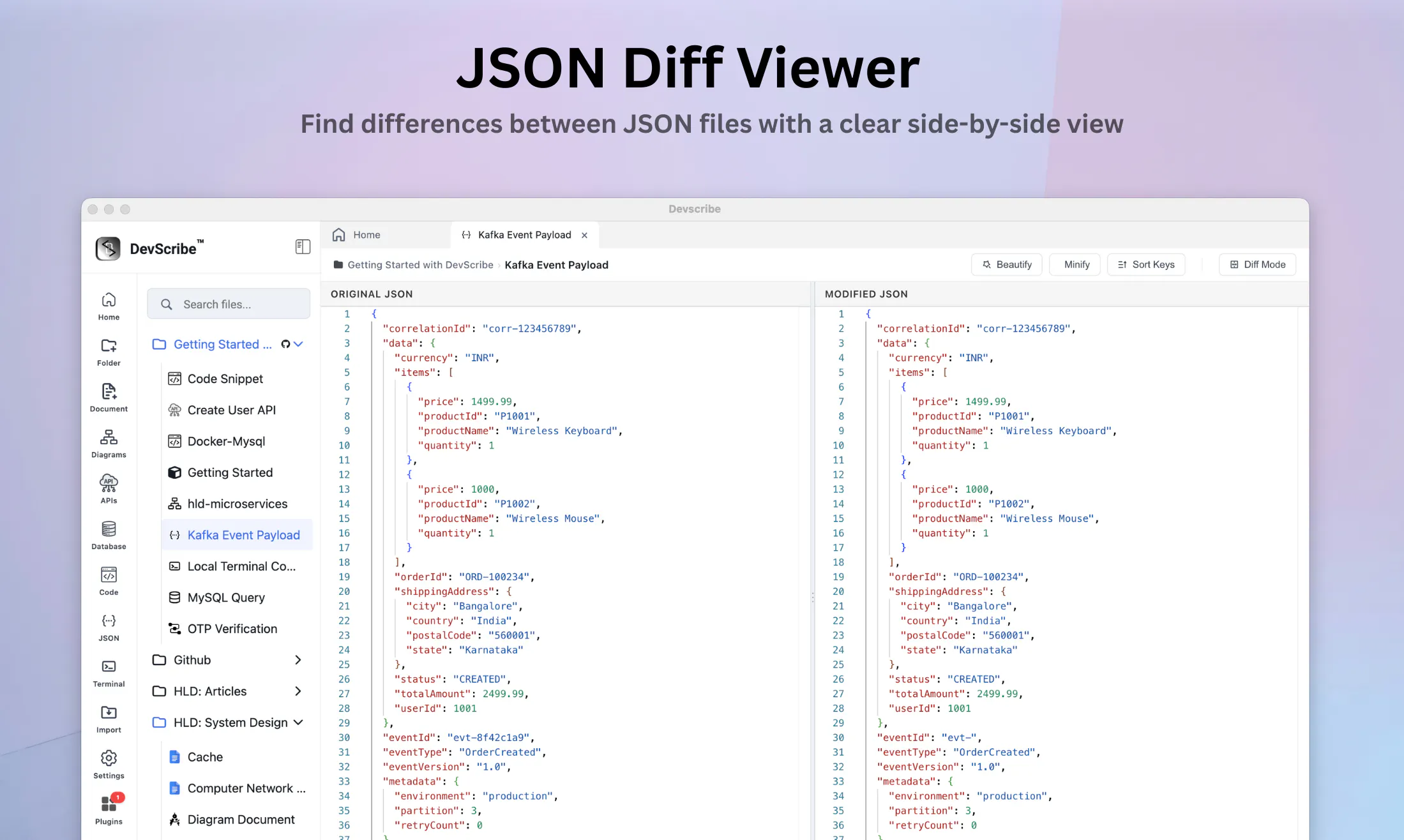This screenshot has width=1404, height=840.
Task: Create a new Document from sidebar
Action: click(x=109, y=398)
